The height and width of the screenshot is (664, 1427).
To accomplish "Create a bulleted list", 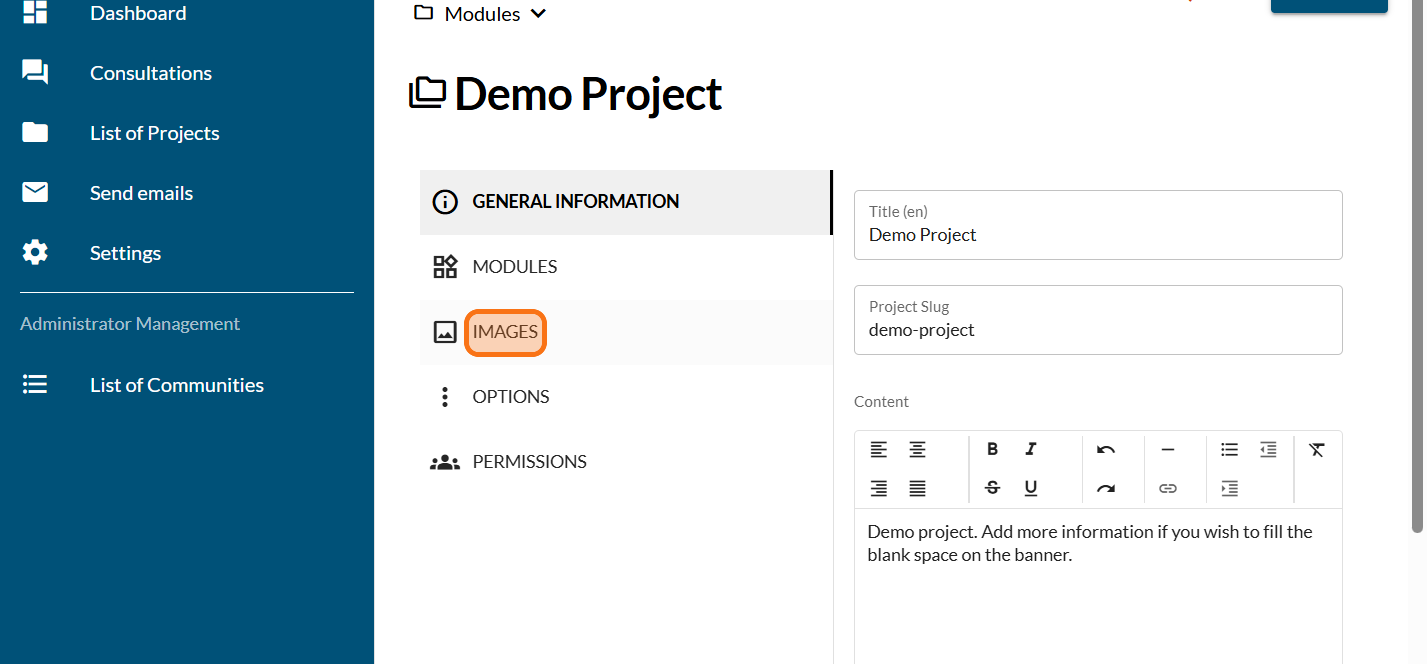I will tap(1229, 450).
